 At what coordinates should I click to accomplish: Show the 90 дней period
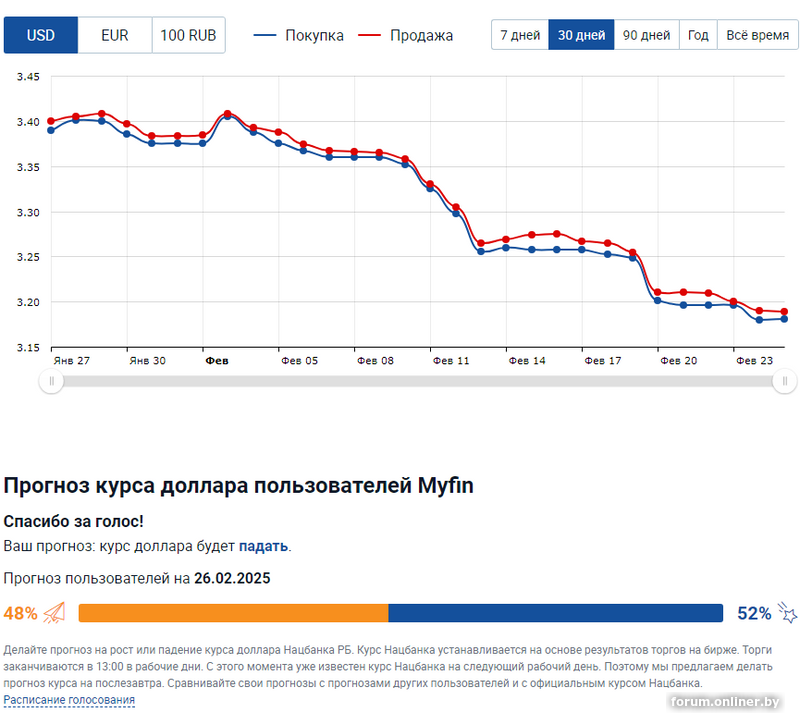[646, 35]
